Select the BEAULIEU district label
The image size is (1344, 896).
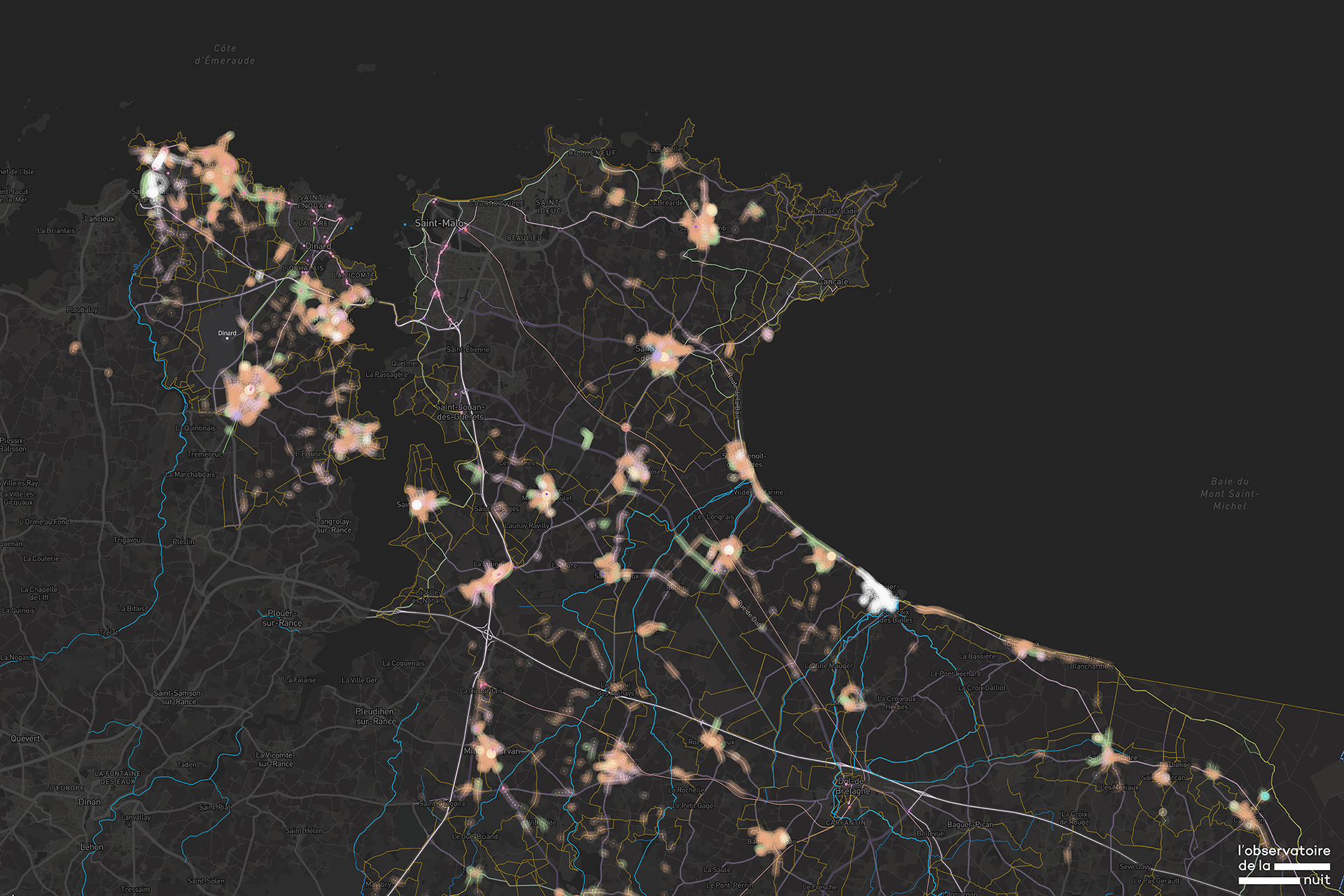(524, 238)
